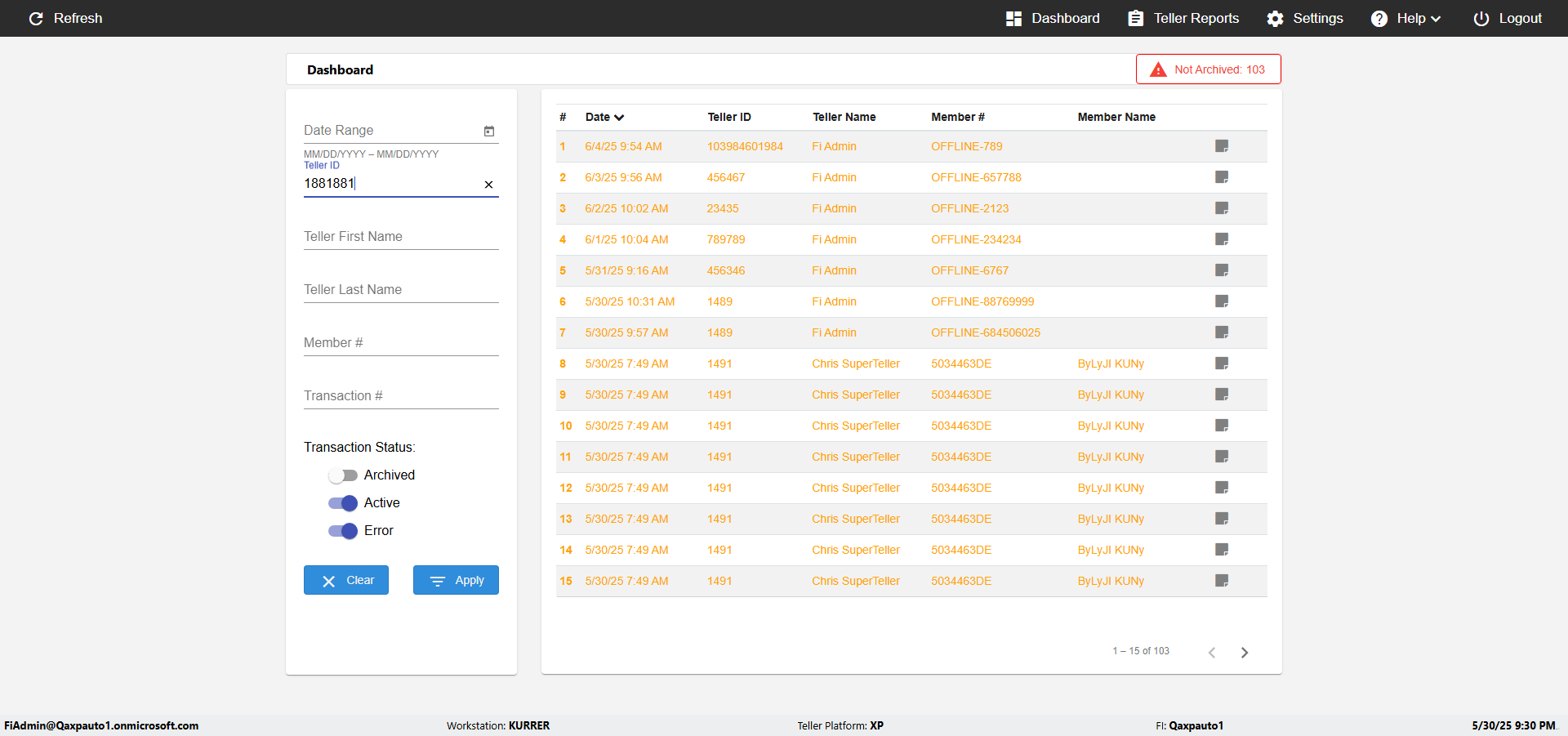Apply the current filters
The width and height of the screenshot is (1568, 736).
[456, 580]
